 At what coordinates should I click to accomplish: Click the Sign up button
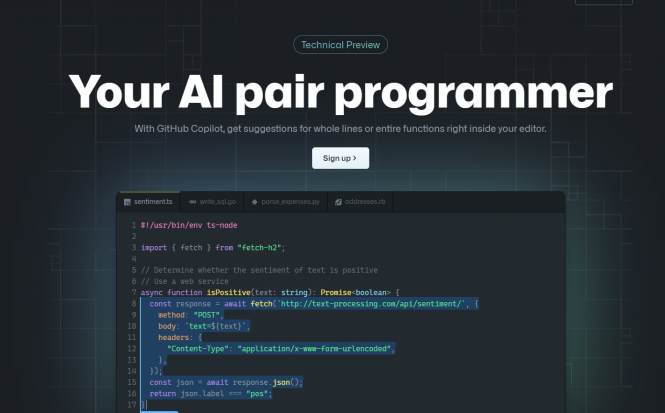tap(340, 158)
